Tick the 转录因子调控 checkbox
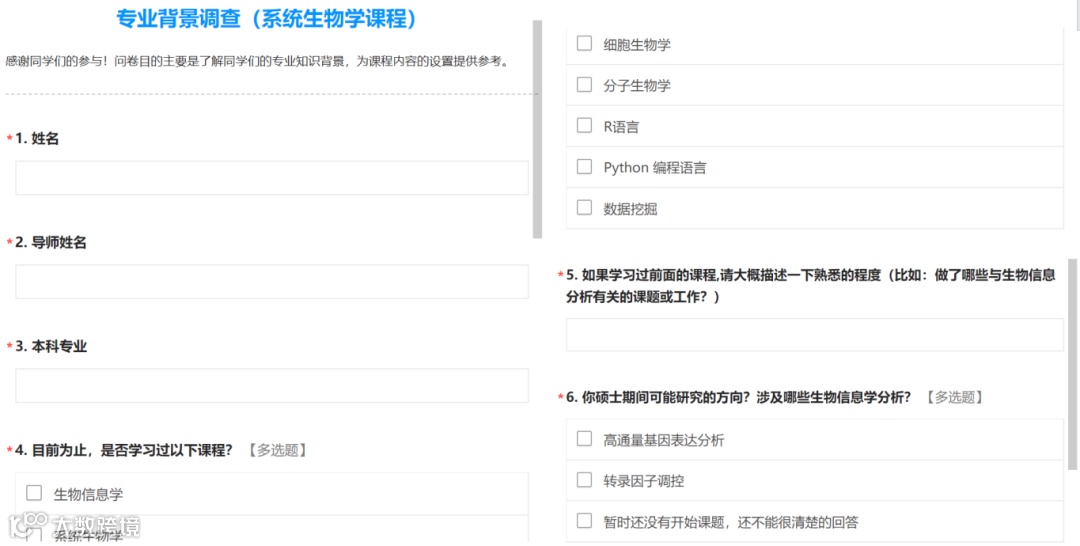The width and height of the screenshot is (1080, 546). [x=584, y=481]
